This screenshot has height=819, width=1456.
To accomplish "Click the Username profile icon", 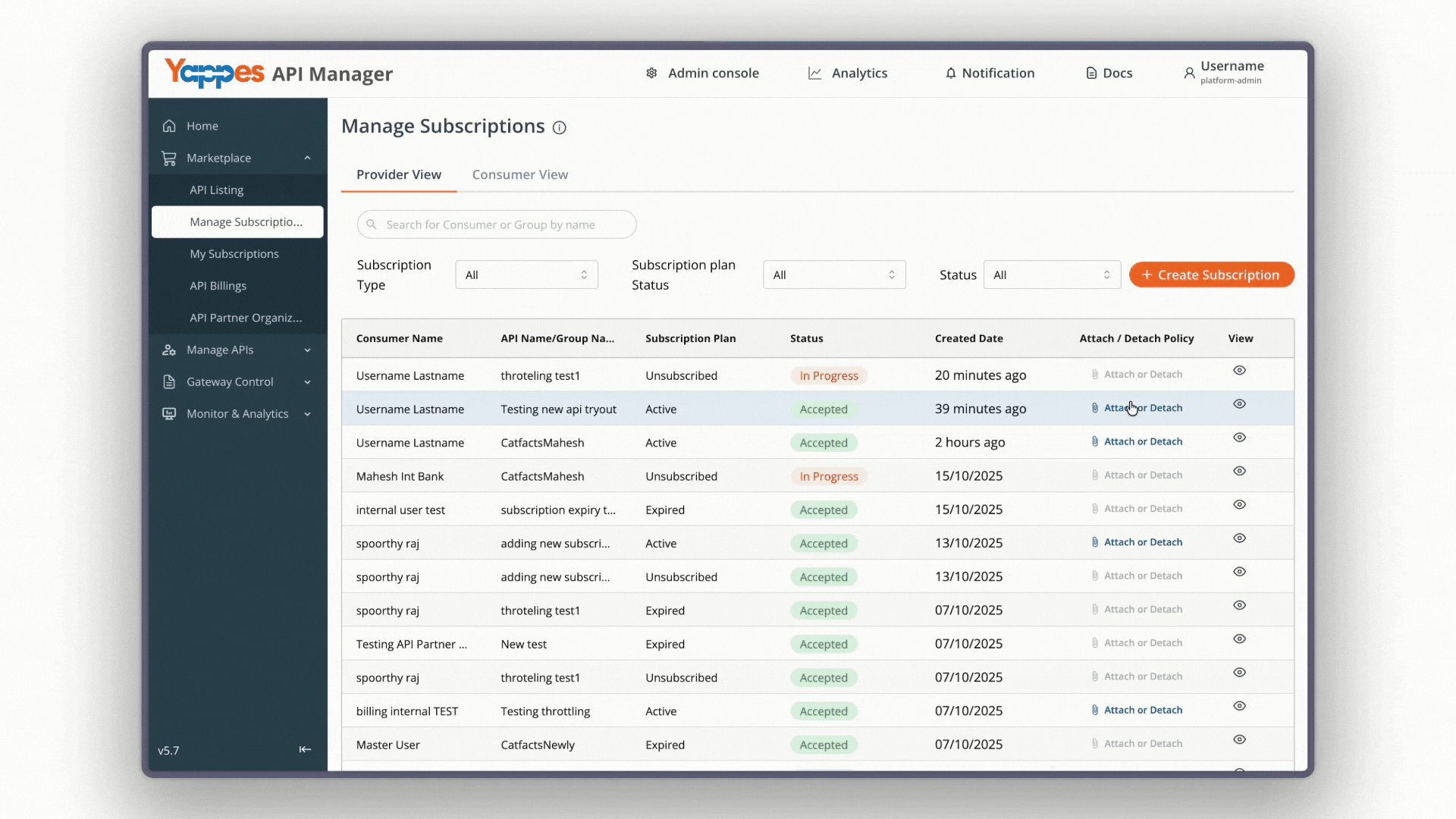I will coord(1189,73).
